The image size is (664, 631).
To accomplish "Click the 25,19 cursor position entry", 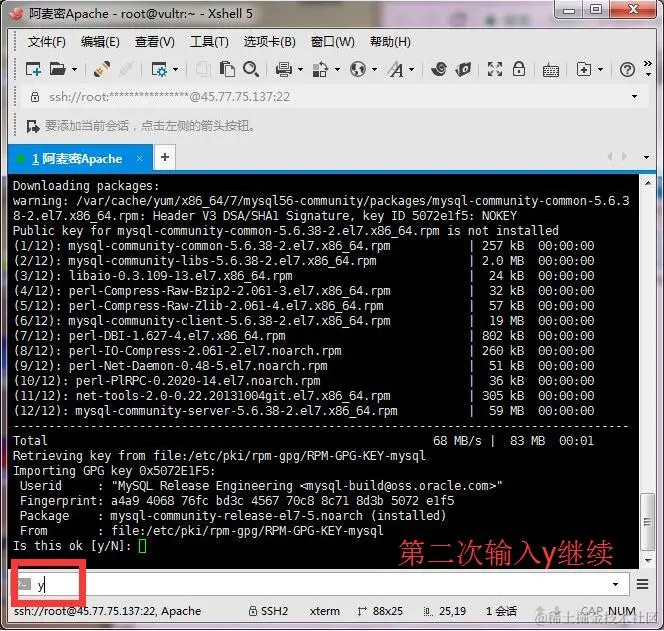I will coord(445,611).
